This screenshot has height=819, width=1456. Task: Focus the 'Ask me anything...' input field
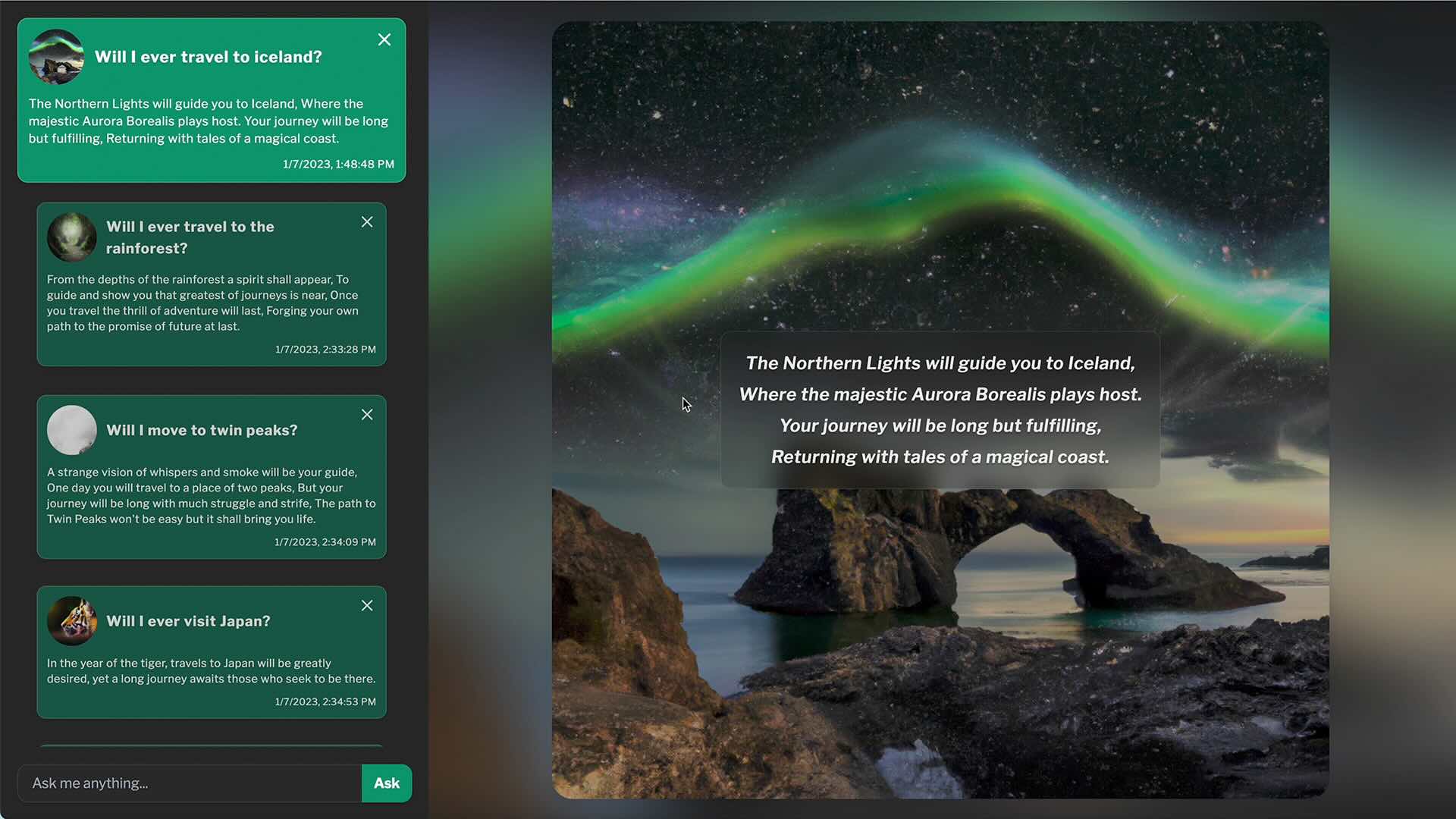pos(190,783)
